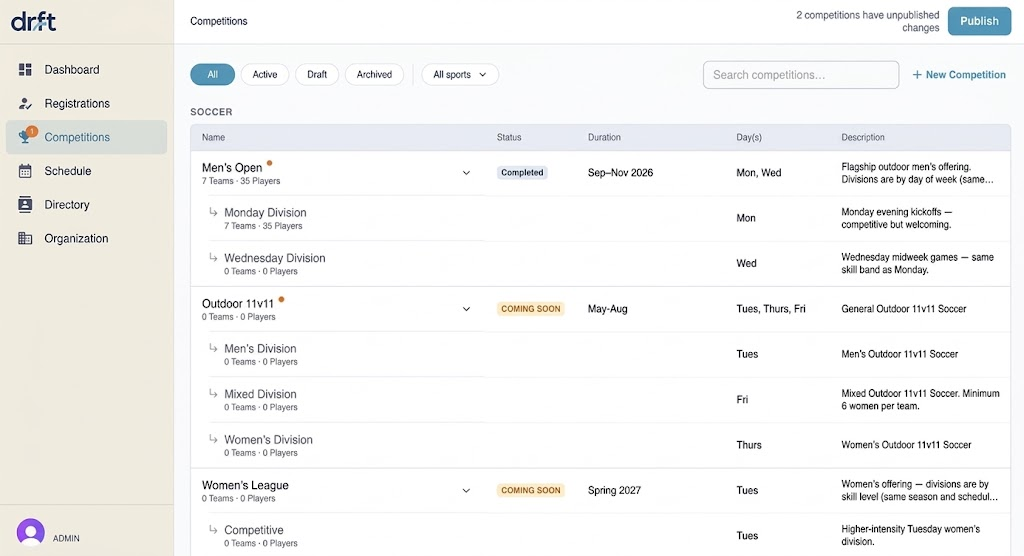
Task: Click Outdoor 11v11 Coming Soon badge
Action: click(x=530, y=308)
